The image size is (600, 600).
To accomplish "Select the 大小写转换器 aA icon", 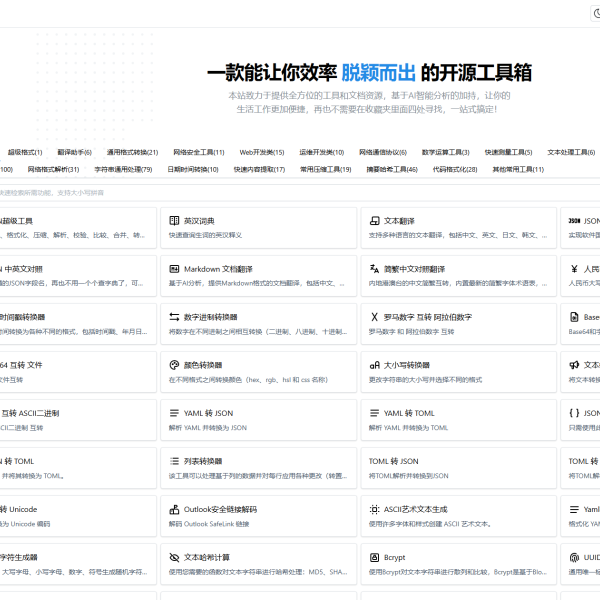I will (374, 365).
